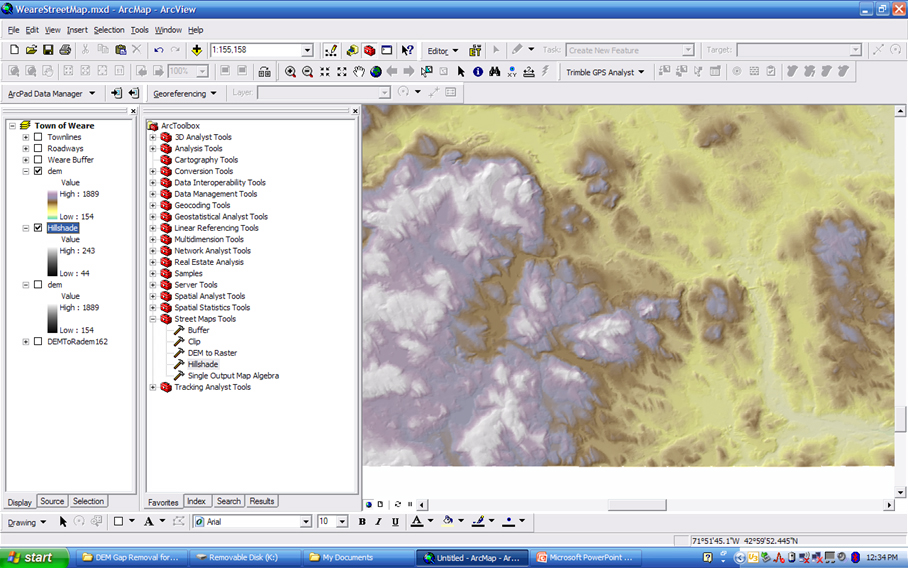Select the fixed Zoom Out tool
Screen dimensions: 908x568
[342, 72]
